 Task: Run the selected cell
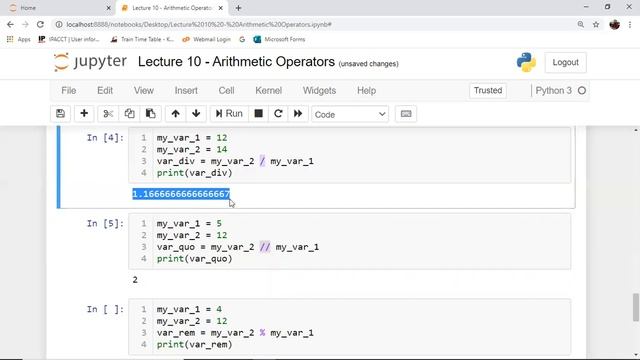229,114
